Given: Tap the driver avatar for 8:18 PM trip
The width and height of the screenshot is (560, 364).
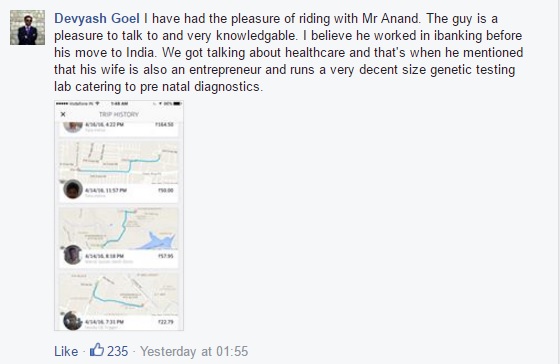Looking at the screenshot, I should click(72, 255).
